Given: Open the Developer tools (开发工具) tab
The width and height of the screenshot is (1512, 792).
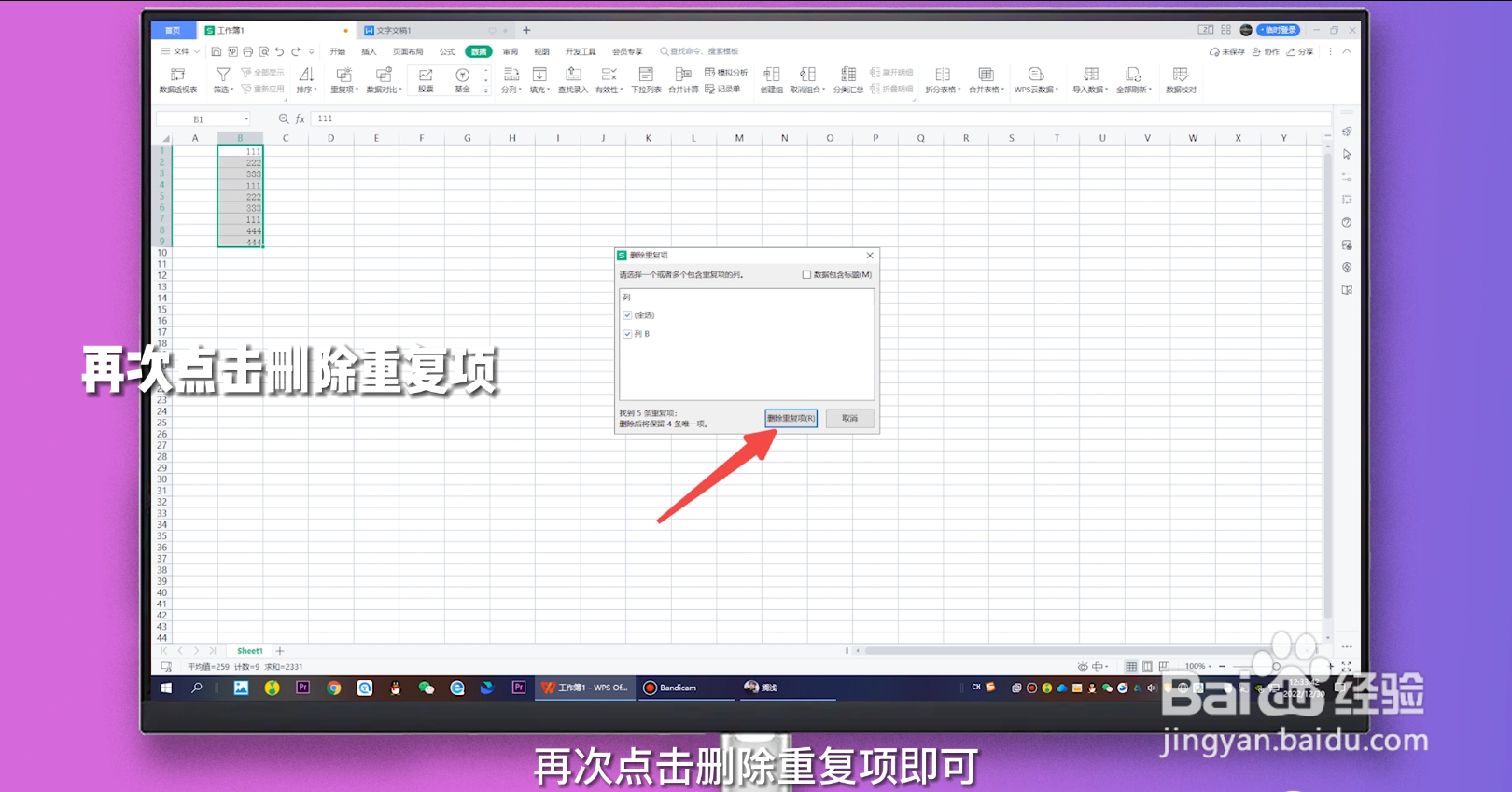Looking at the screenshot, I should pos(581,52).
